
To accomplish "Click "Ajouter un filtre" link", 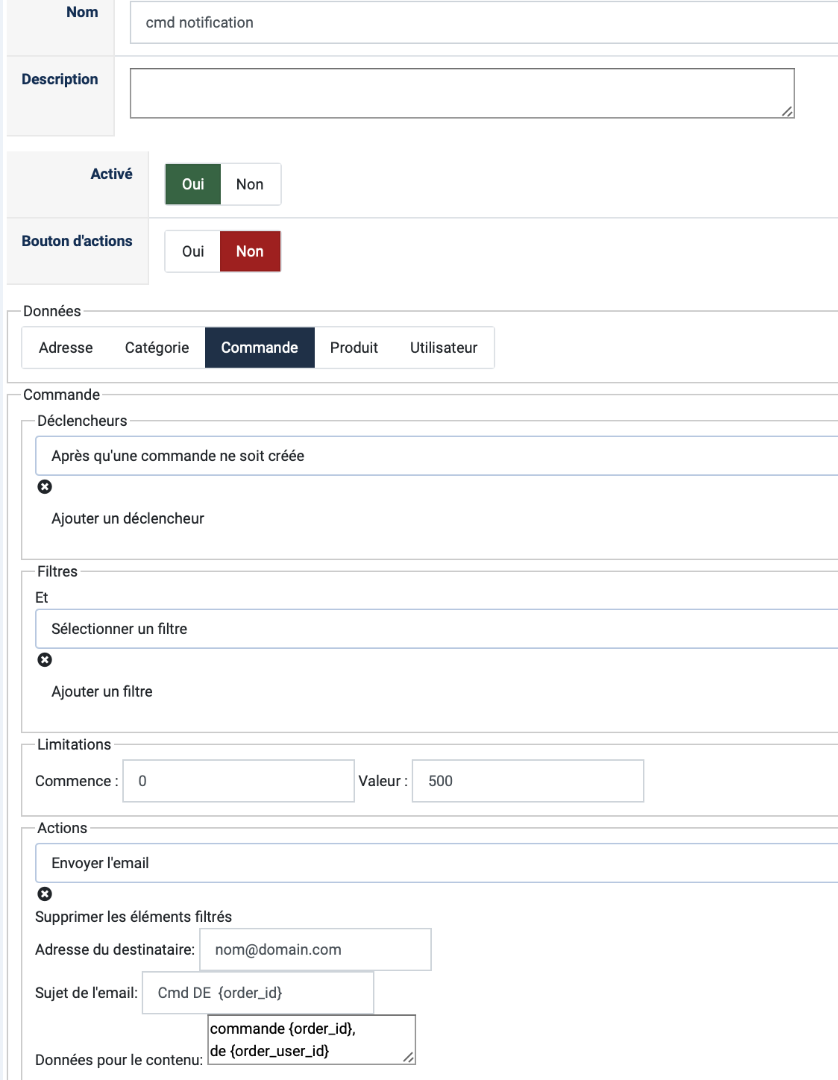I will (x=102, y=691).
